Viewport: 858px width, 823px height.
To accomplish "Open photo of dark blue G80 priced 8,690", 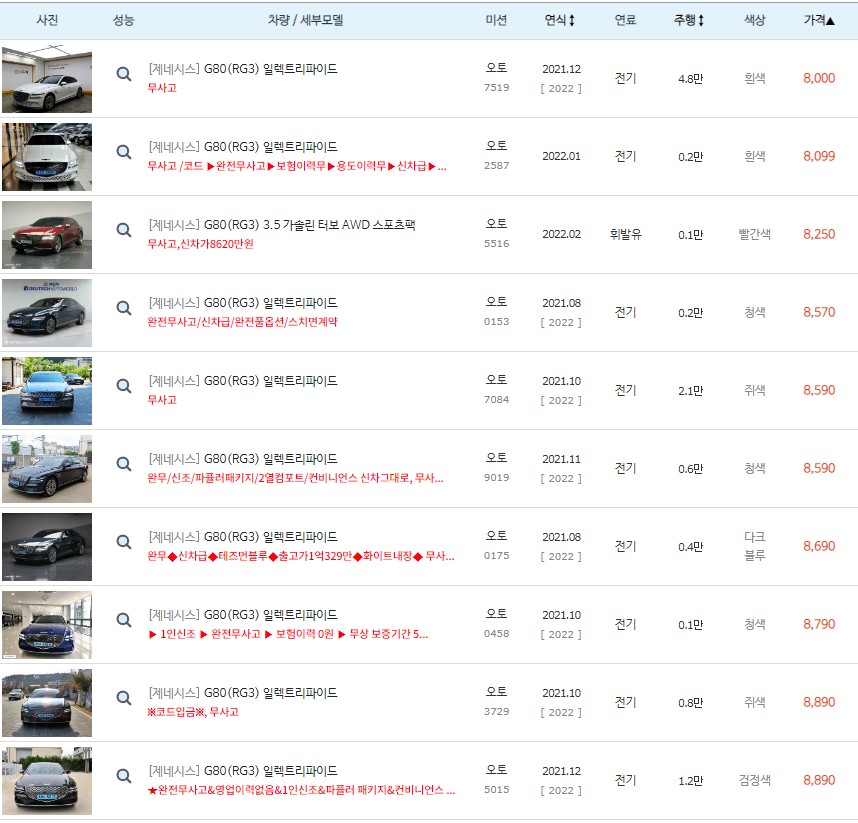I will pyautogui.click(x=47, y=547).
